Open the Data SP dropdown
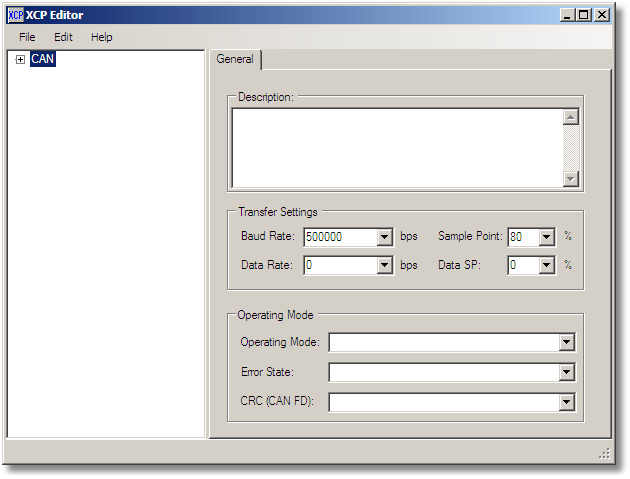The height and width of the screenshot is (479, 630). (x=546, y=266)
